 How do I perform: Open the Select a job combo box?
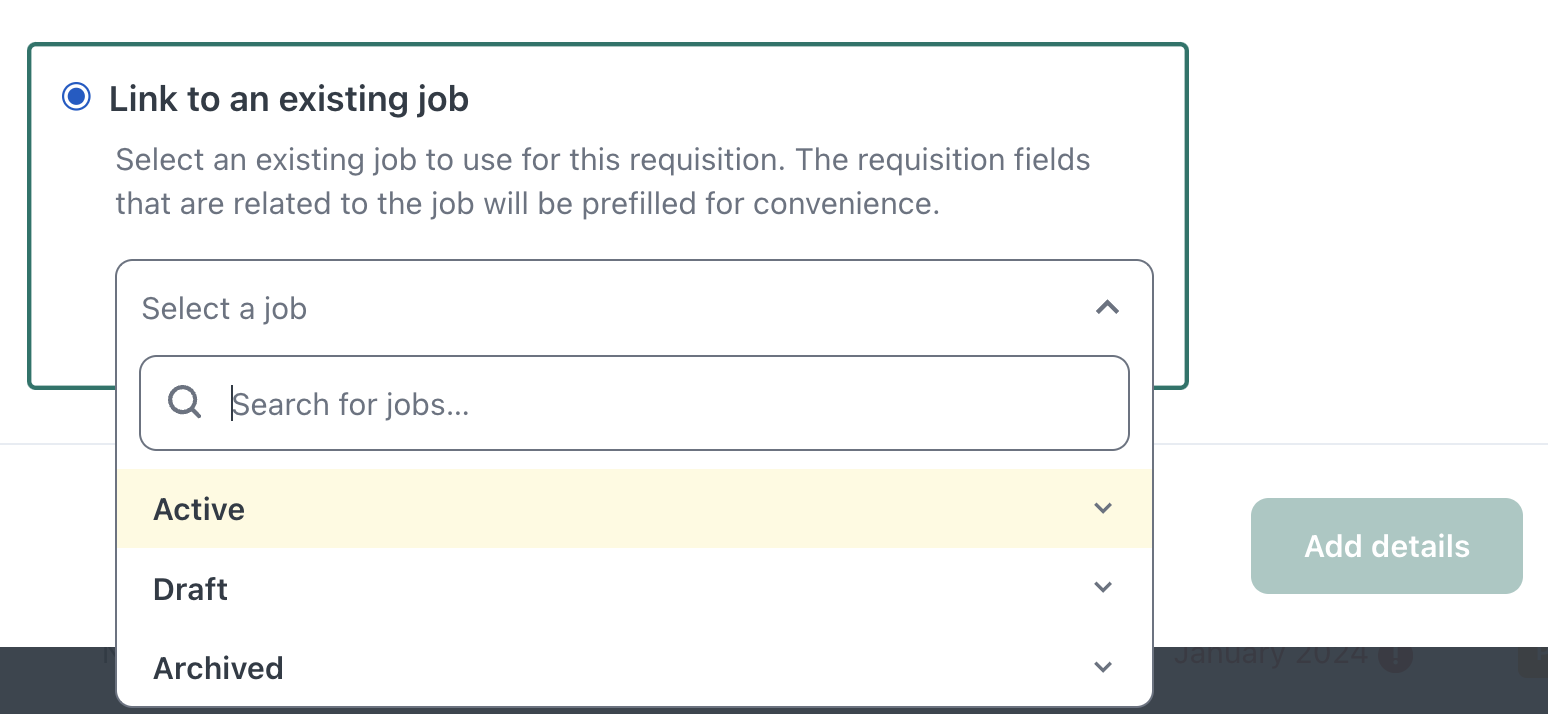(634, 308)
